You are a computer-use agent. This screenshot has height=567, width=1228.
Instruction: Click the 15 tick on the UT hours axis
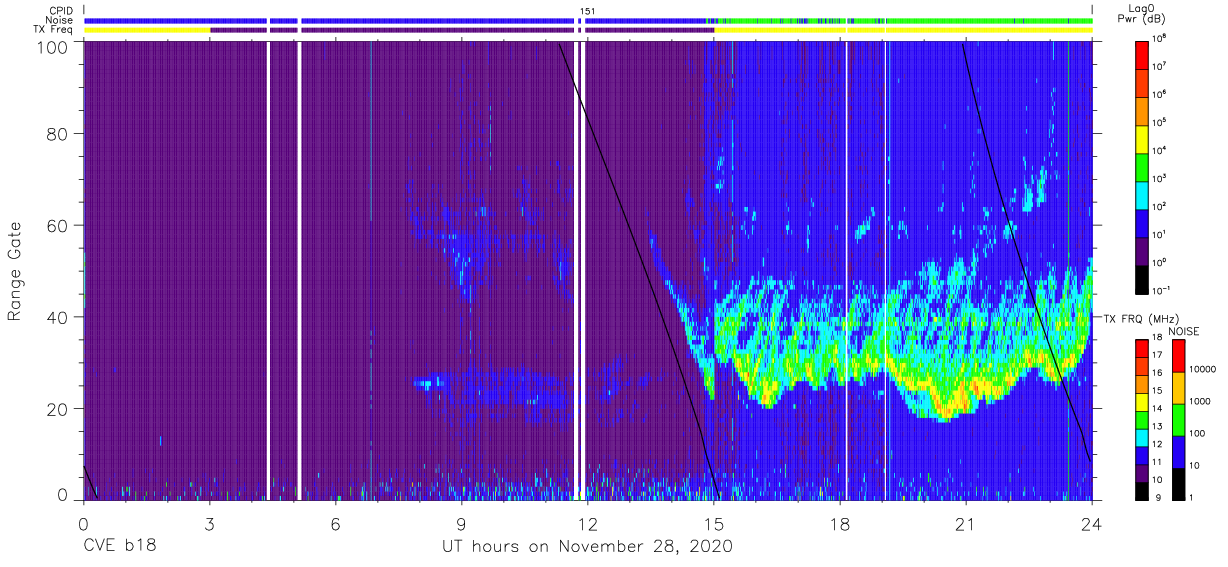714,523
